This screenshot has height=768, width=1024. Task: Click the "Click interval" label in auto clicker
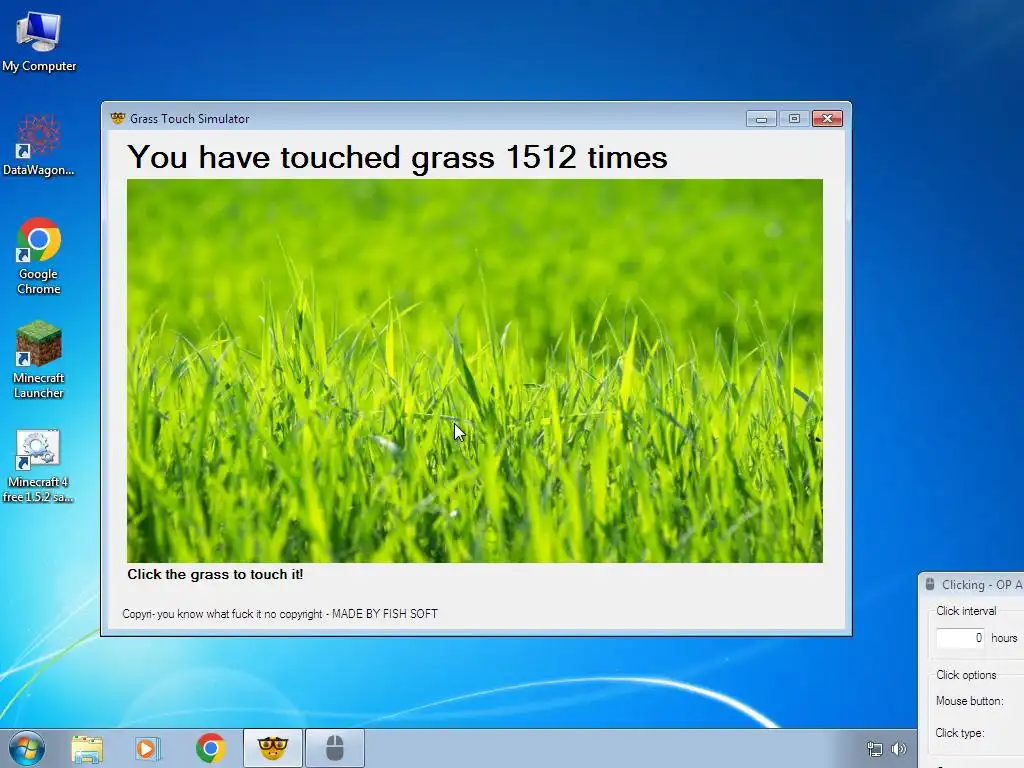[x=966, y=611]
